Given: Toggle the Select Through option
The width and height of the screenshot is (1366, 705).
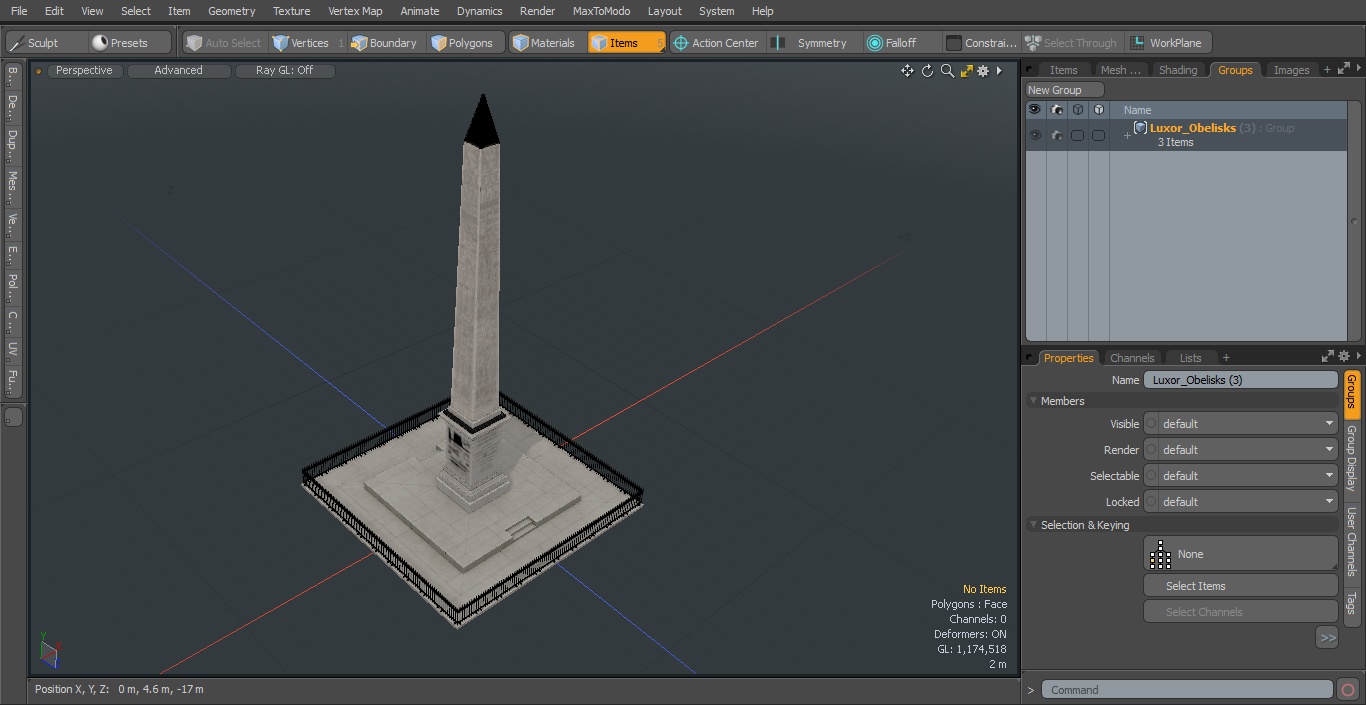Looking at the screenshot, I should click(x=1071, y=43).
